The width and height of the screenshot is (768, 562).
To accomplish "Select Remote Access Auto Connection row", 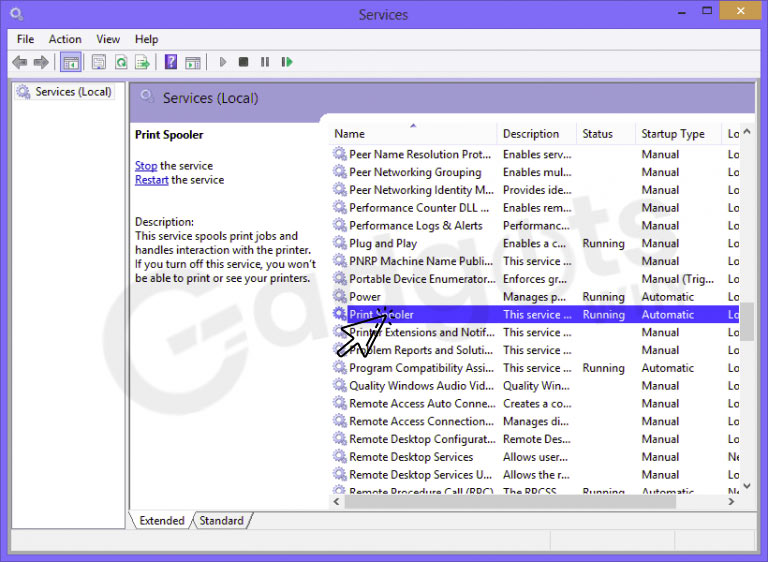I will pos(534,403).
